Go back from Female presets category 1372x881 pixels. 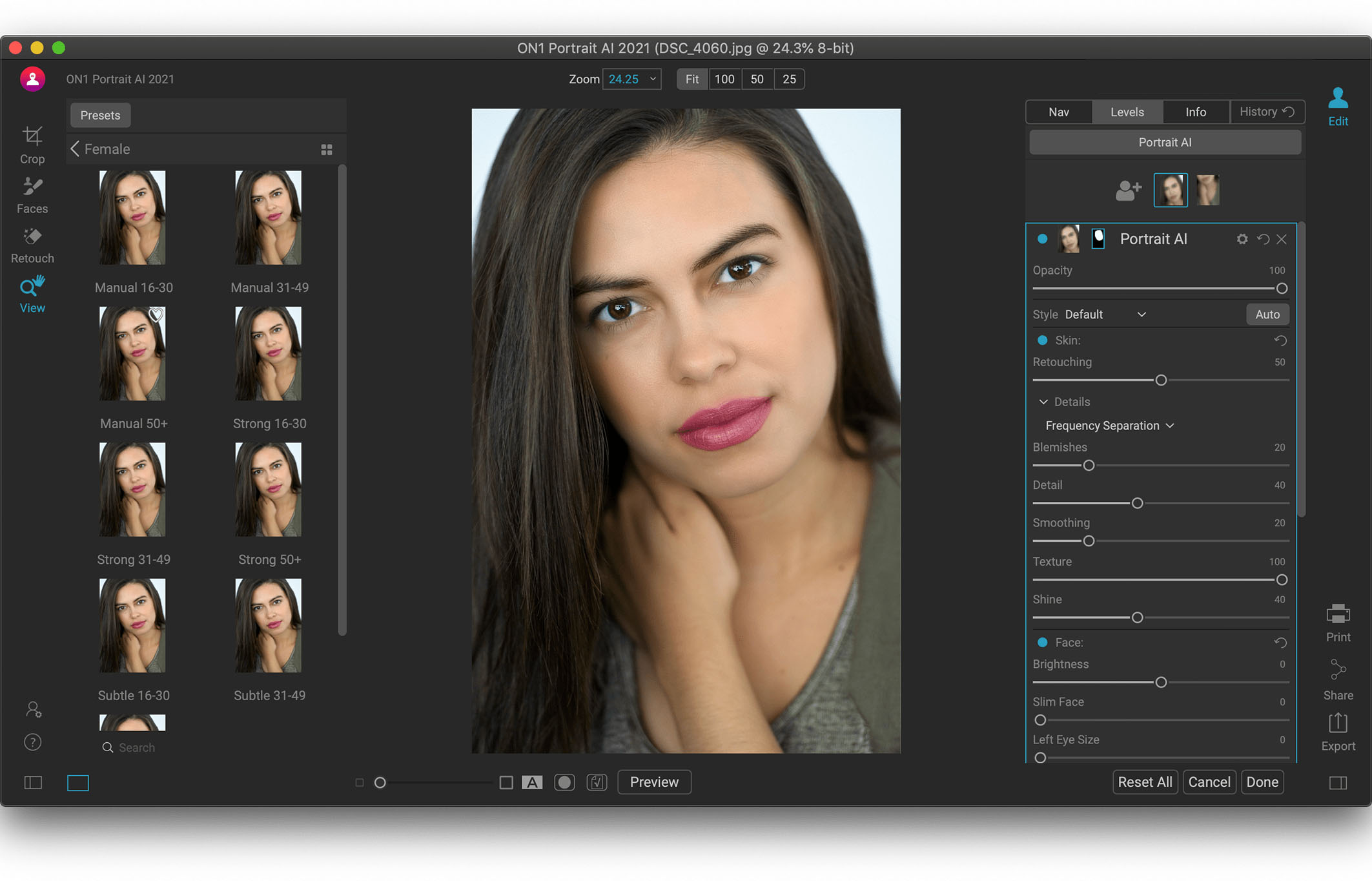tap(75, 149)
